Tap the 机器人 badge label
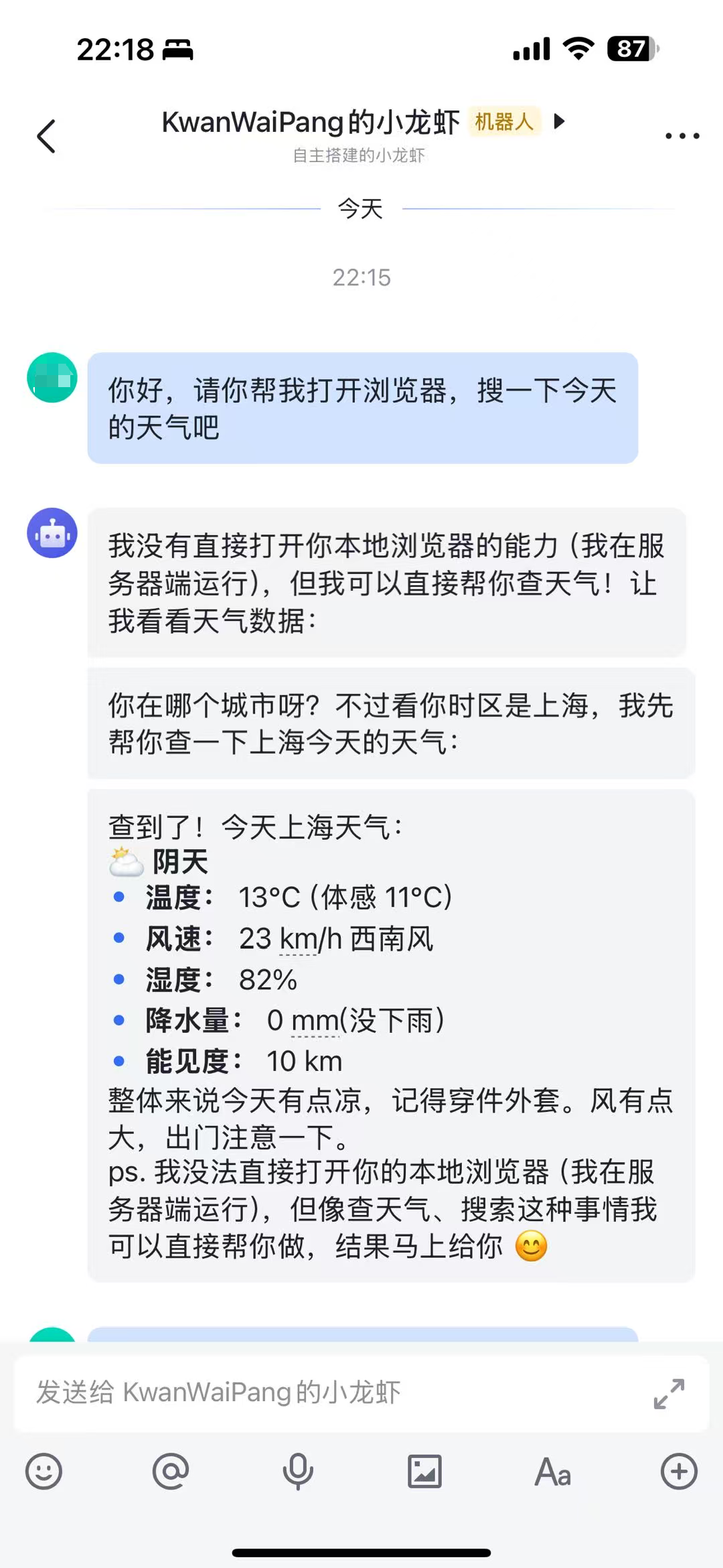This screenshot has width=723, height=1568. coord(504,122)
